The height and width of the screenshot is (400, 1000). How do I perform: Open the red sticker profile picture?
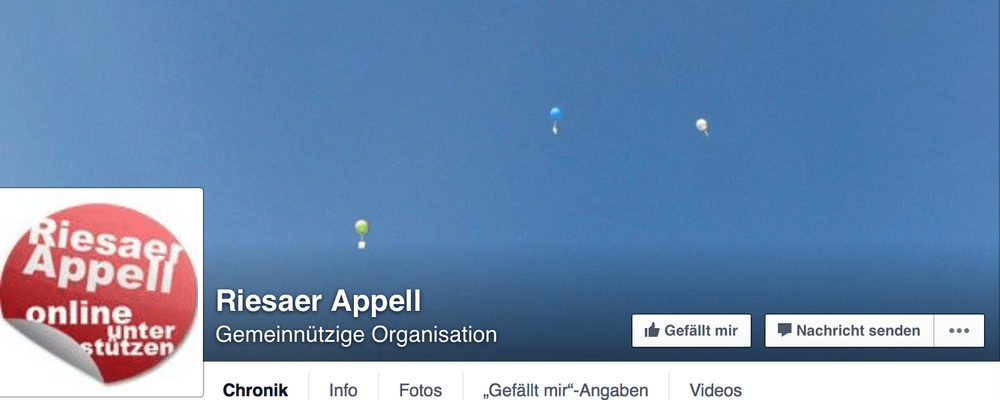click(100, 293)
